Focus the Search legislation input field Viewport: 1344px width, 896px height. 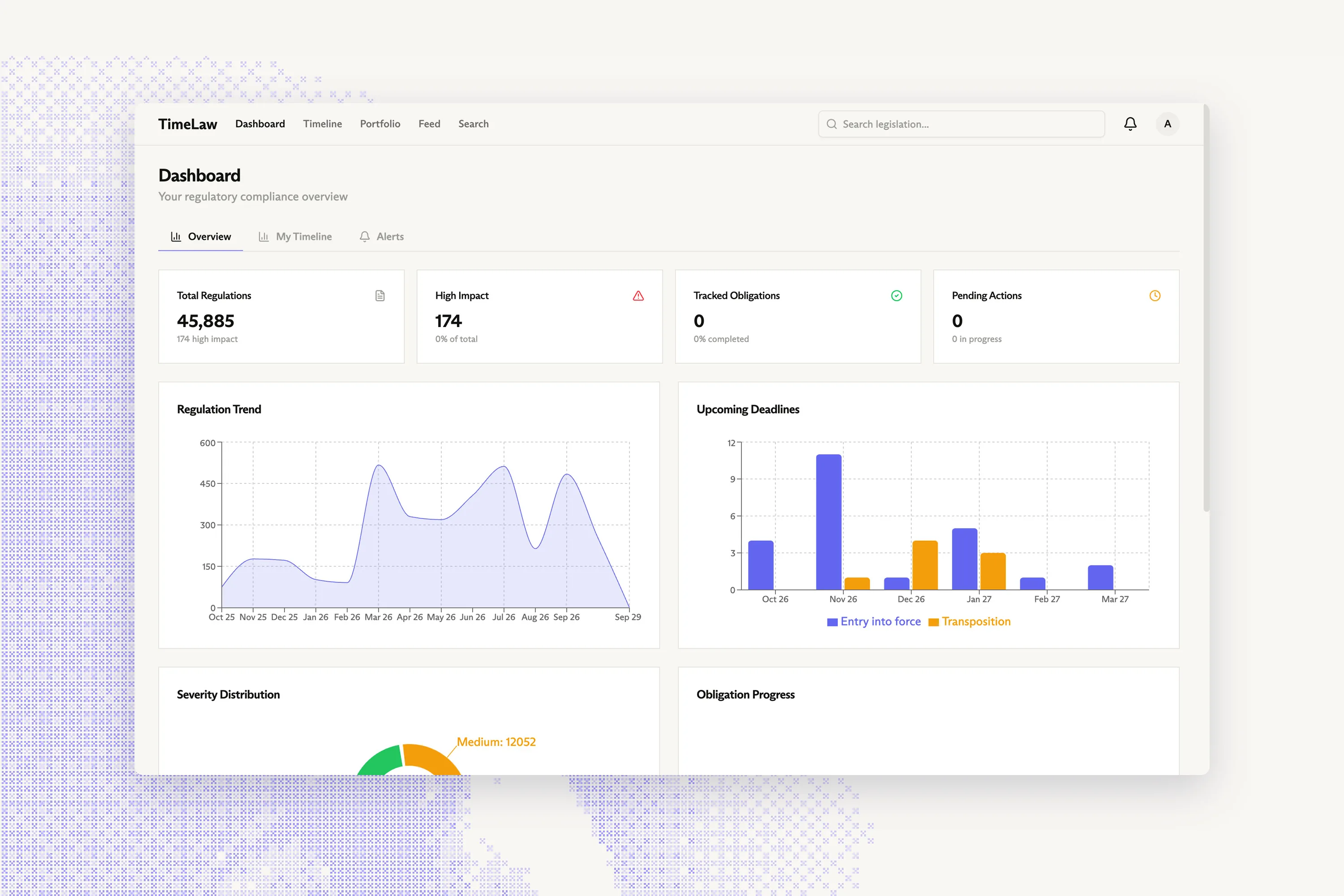pos(961,124)
